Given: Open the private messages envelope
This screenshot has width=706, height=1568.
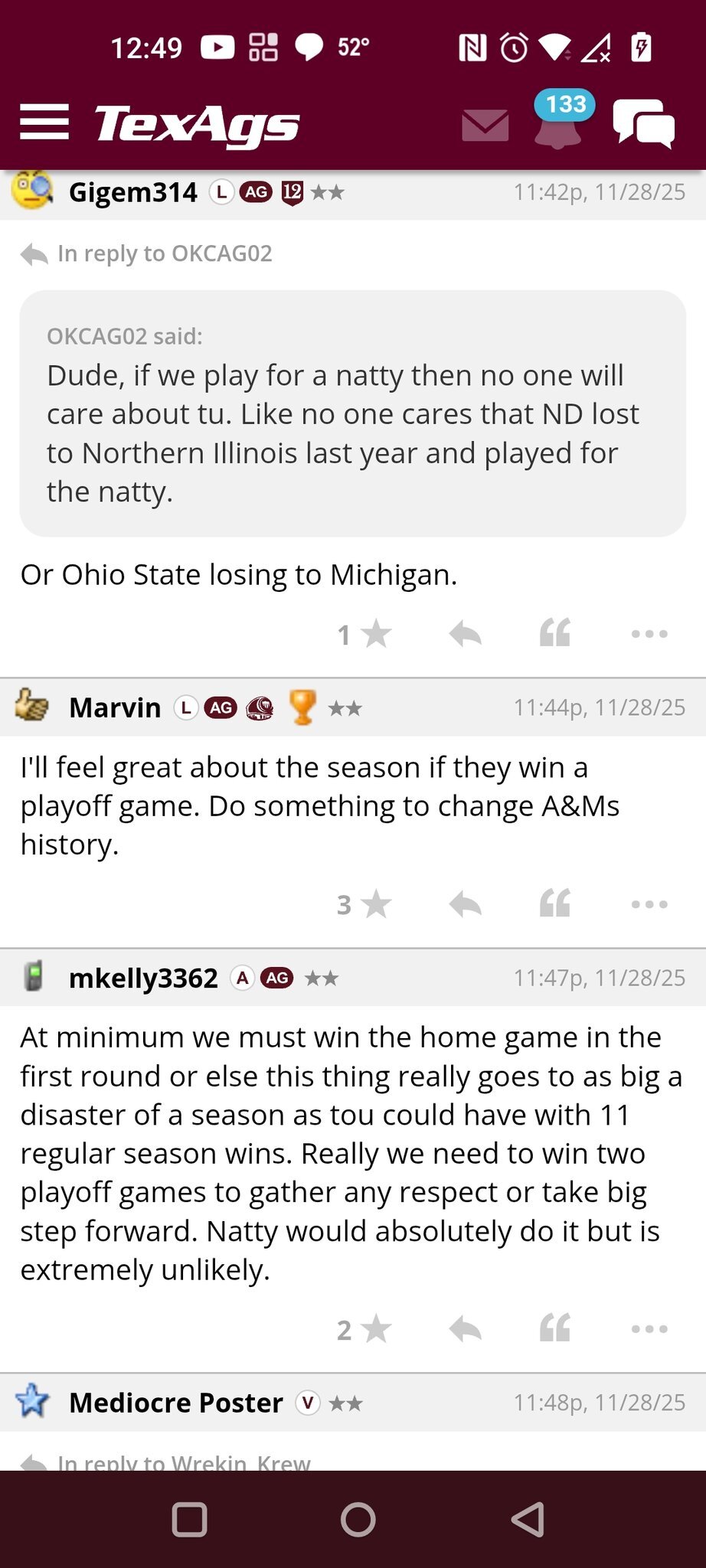Looking at the screenshot, I should coord(485,125).
